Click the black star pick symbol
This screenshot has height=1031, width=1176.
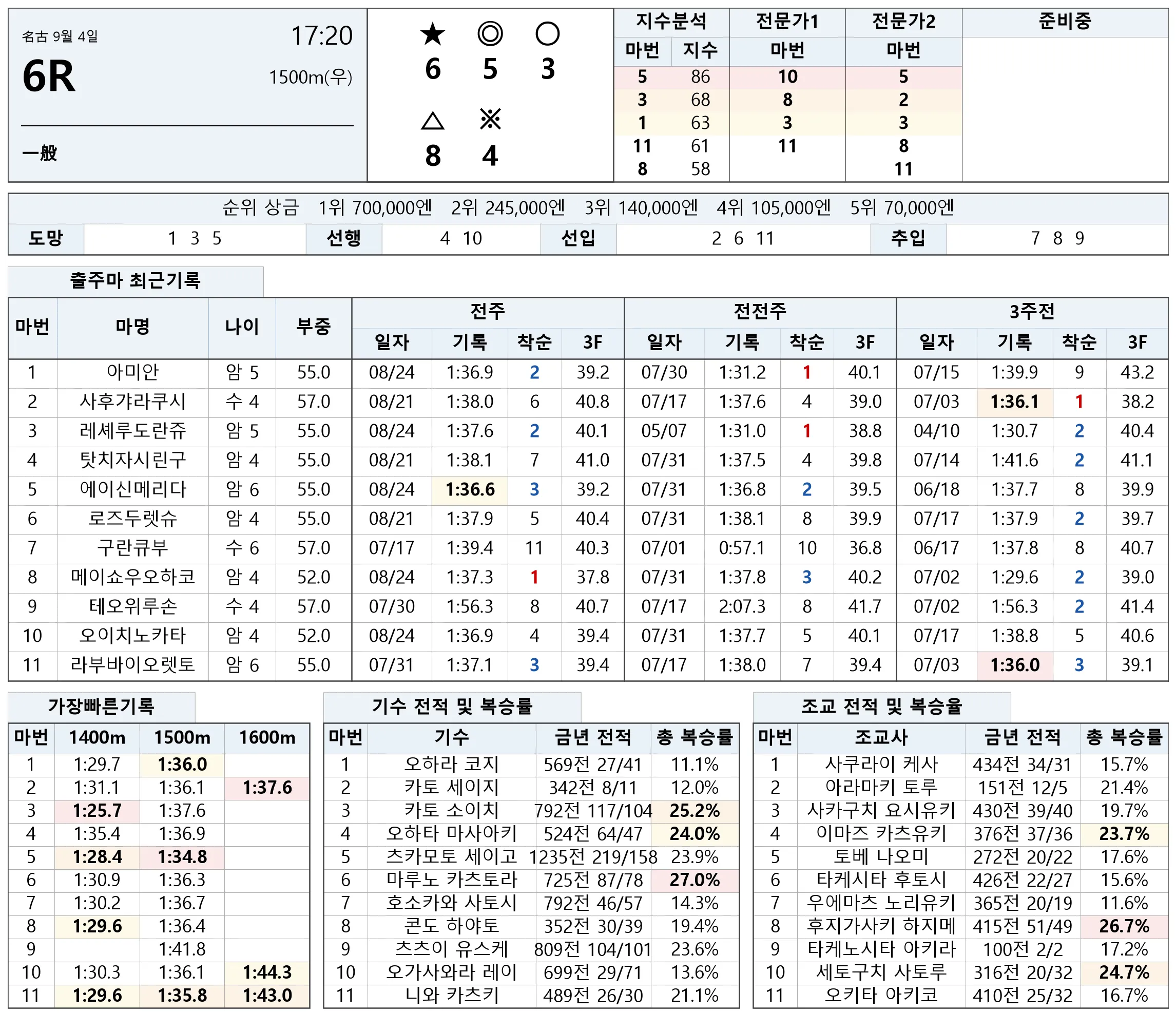tap(432, 34)
